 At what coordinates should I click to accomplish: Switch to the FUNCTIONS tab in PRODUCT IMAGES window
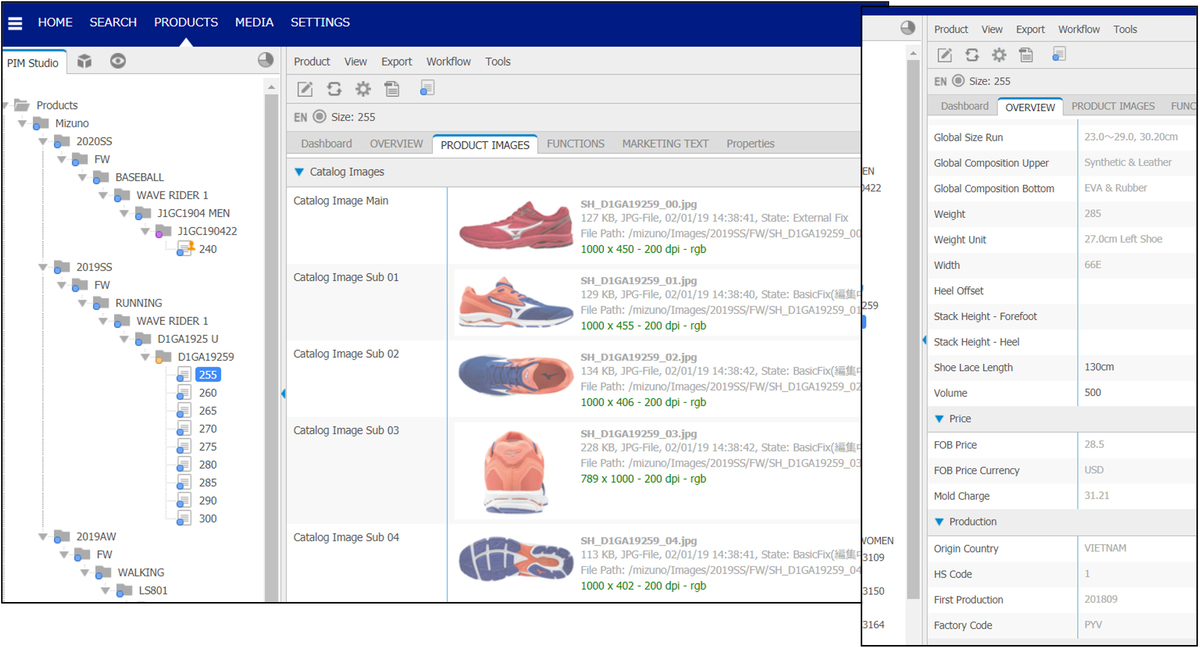(x=575, y=144)
